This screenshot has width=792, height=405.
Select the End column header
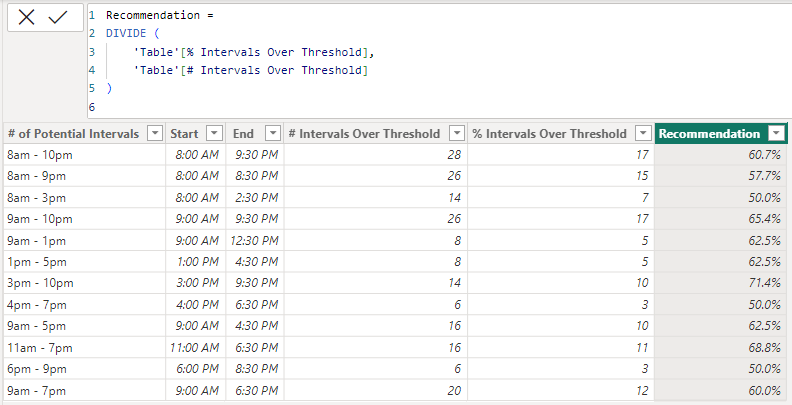(243, 134)
